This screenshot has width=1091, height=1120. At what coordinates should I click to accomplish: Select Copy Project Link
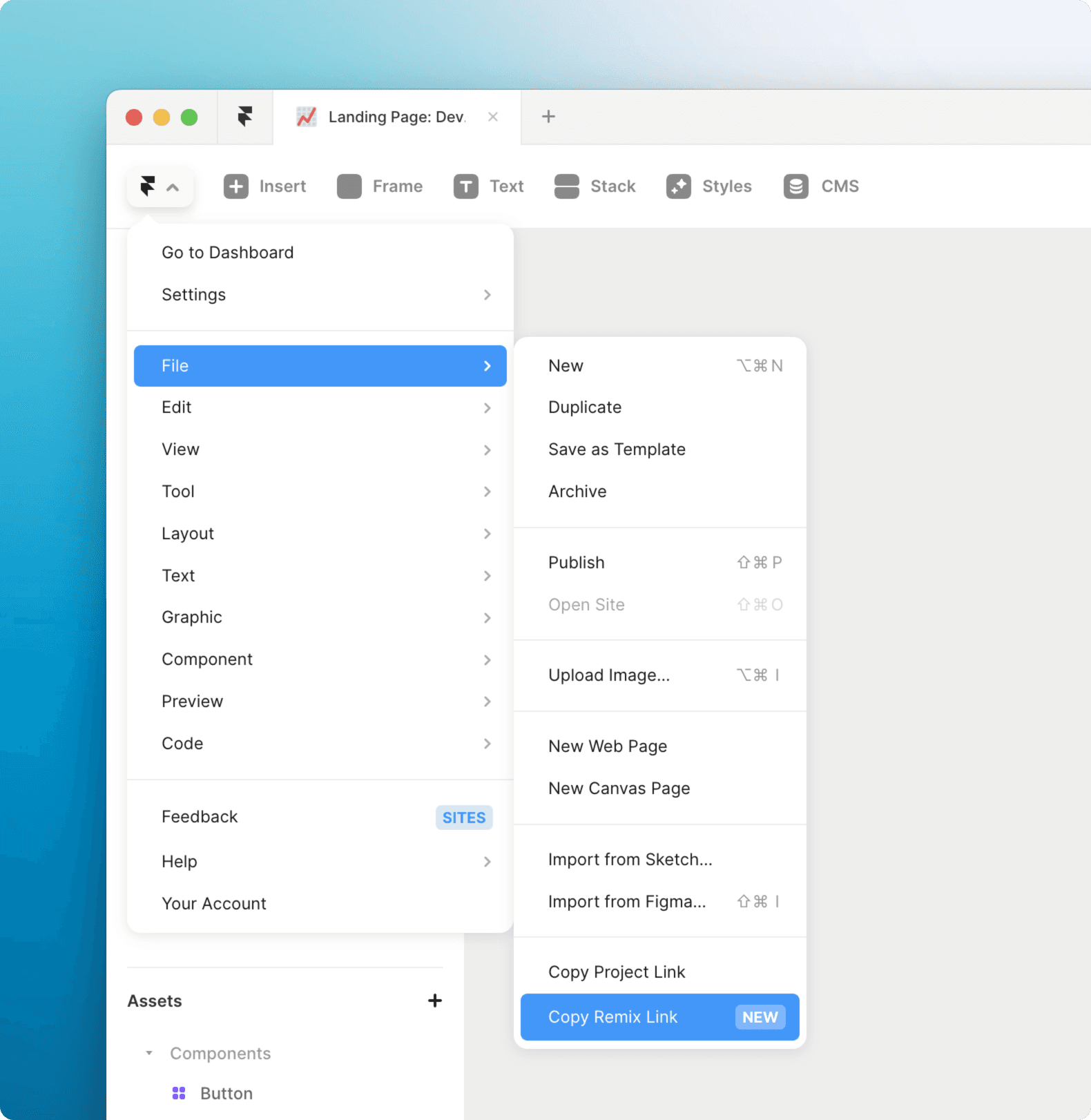point(660,972)
